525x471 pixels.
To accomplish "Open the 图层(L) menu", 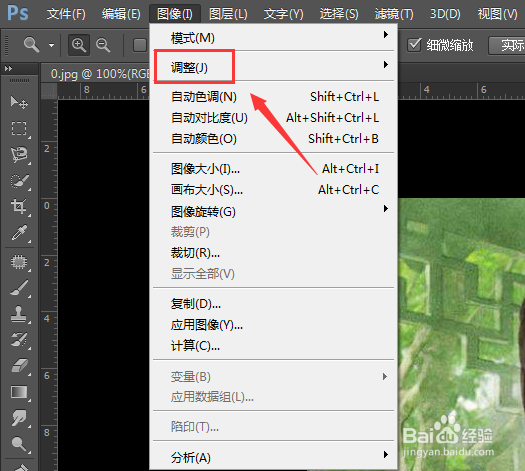I will pyautogui.click(x=228, y=14).
